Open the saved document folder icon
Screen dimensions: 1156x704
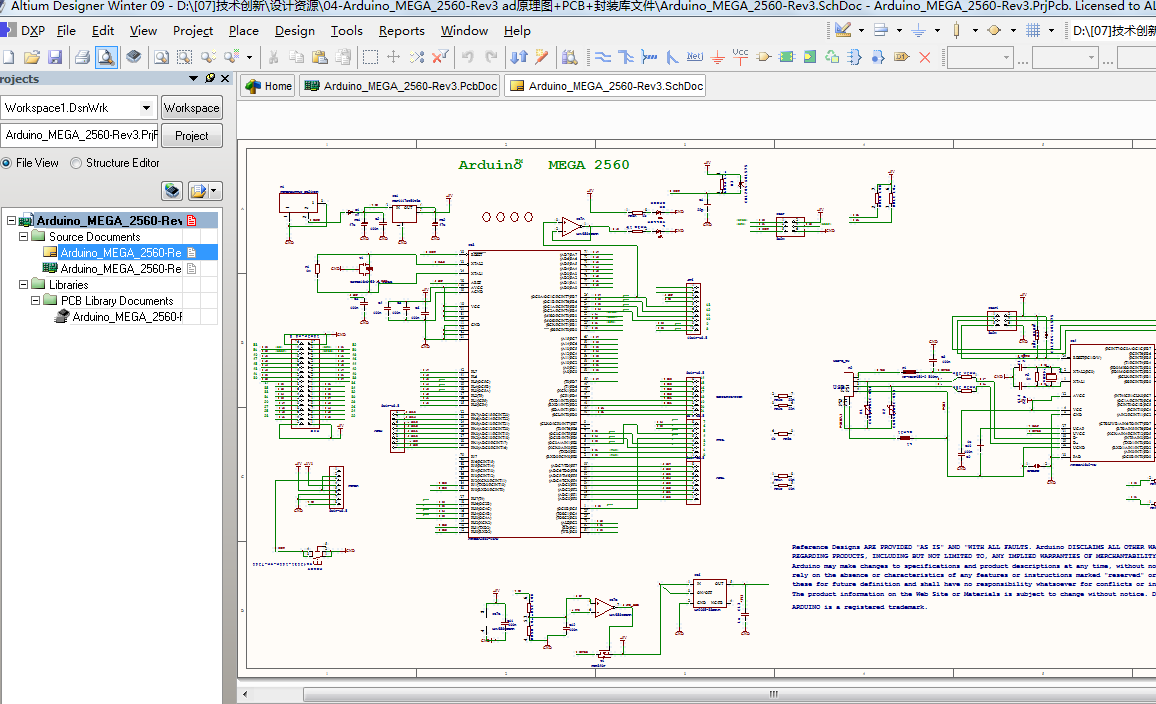pyautogui.click(x=32, y=57)
